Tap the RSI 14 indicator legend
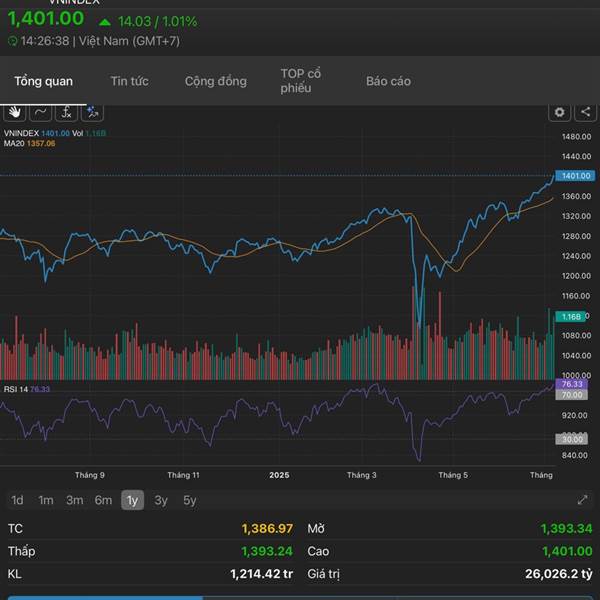This screenshot has width=600, height=600. point(27,389)
